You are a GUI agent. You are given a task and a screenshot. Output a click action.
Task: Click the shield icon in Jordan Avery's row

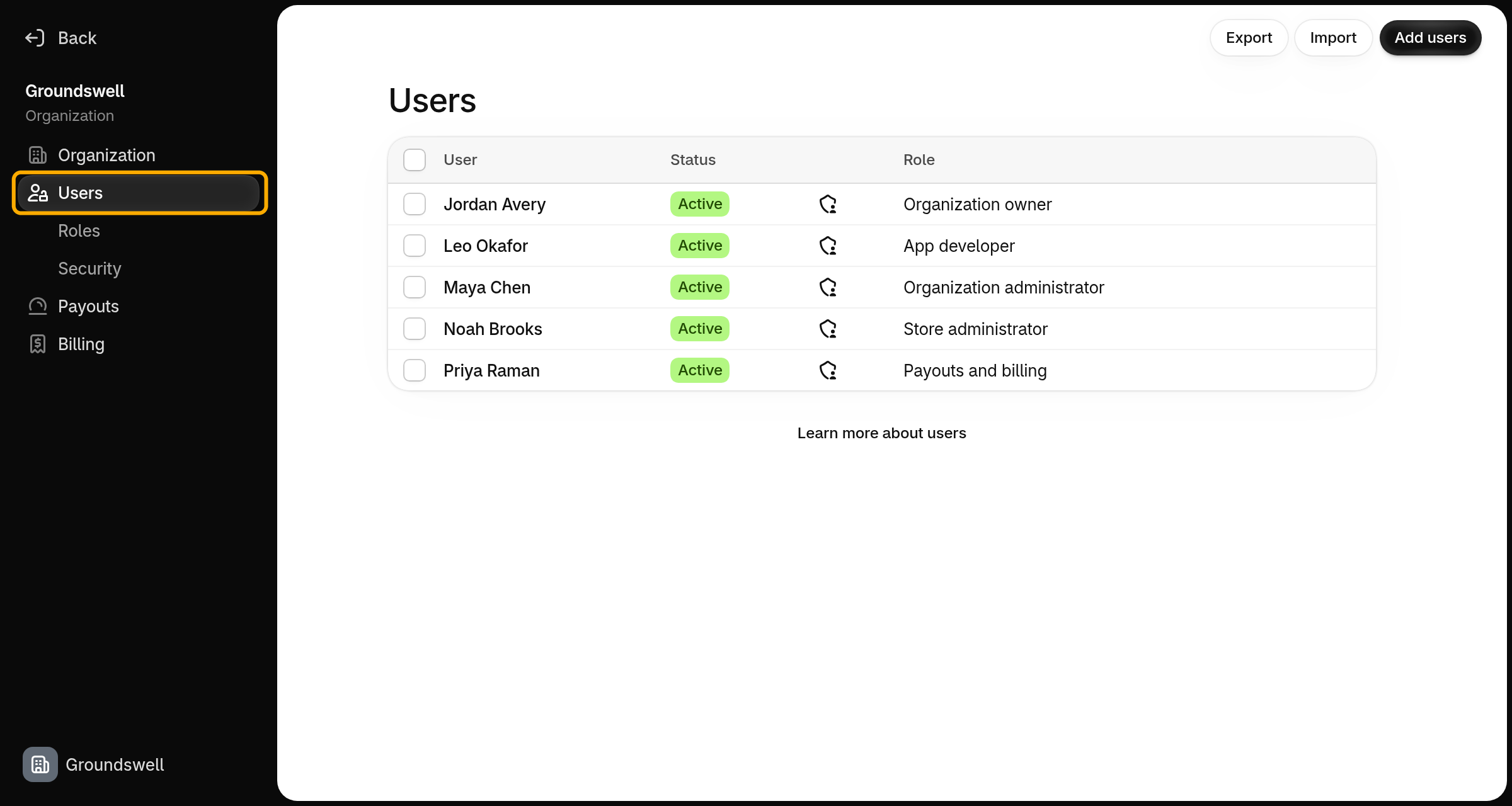[x=828, y=204]
